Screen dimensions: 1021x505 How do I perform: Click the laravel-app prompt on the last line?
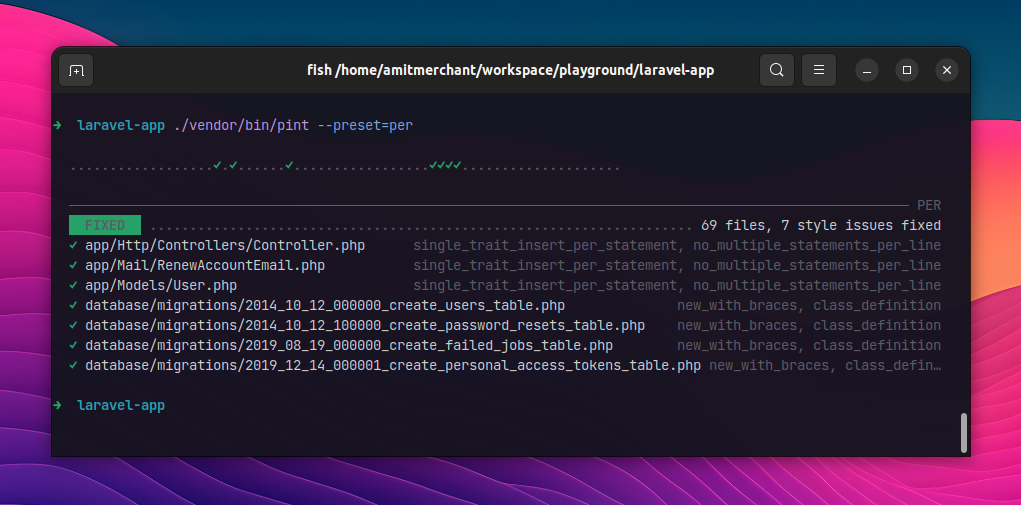pyautogui.click(x=120, y=405)
